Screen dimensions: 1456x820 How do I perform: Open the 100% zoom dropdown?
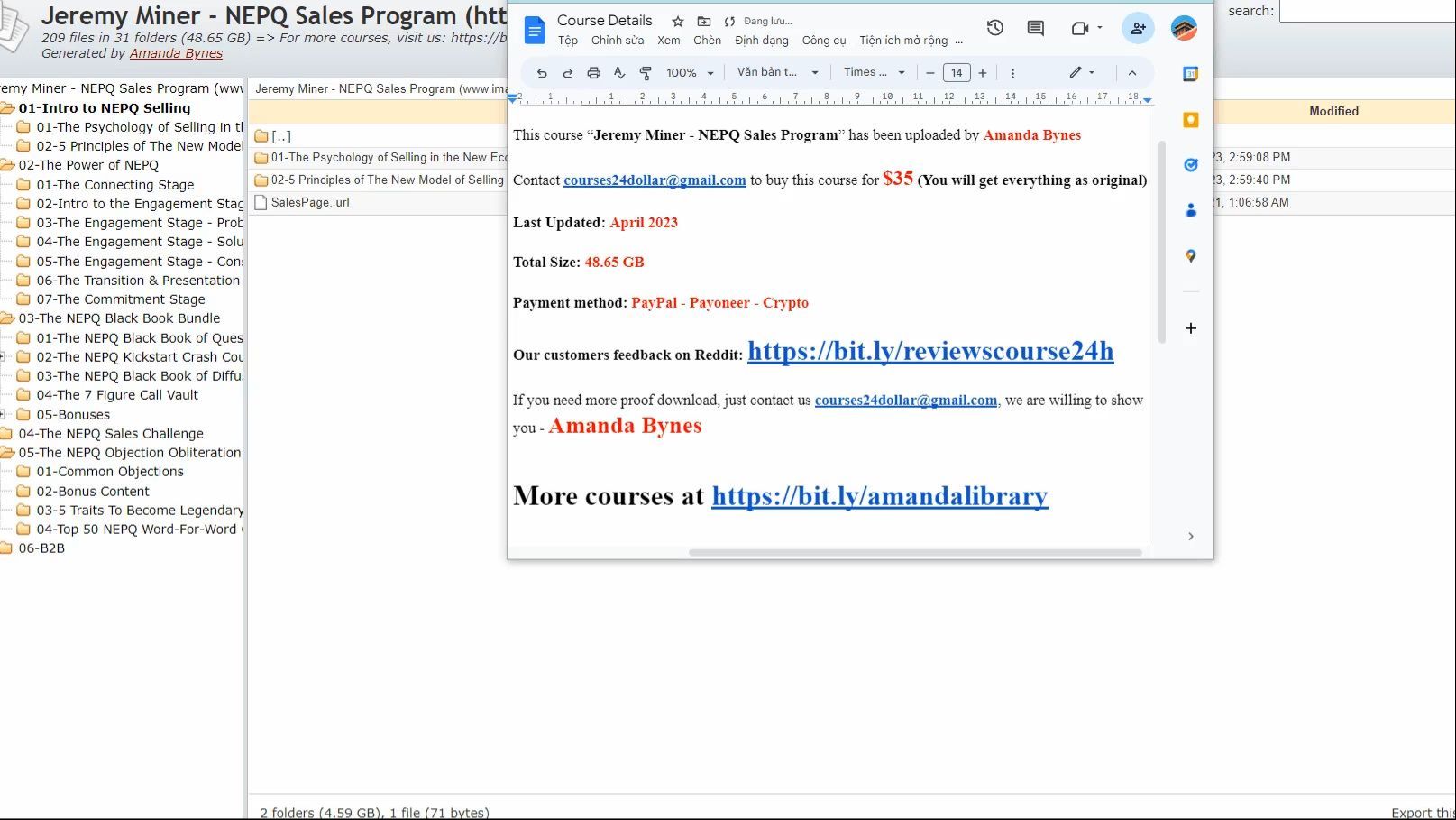click(x=690, y=73)
